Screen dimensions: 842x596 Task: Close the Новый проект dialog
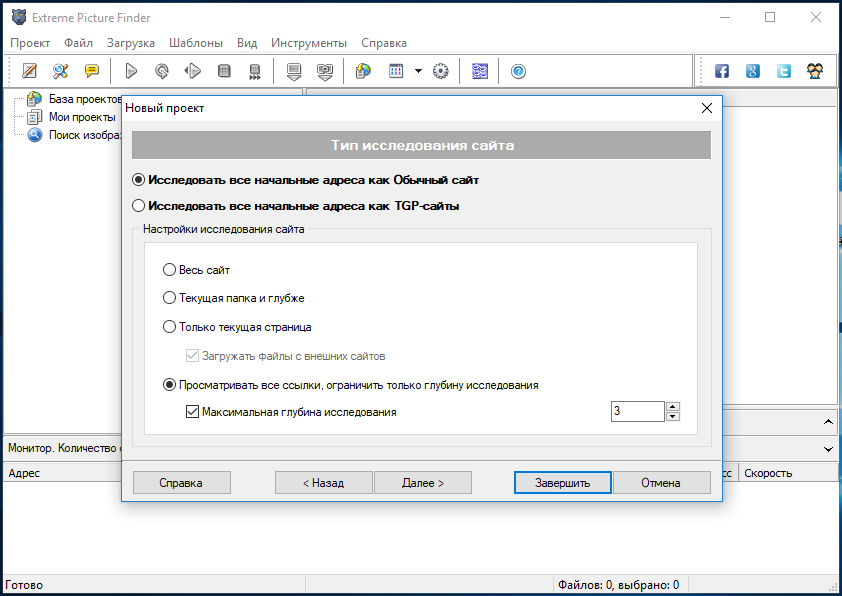coord(707,108)
